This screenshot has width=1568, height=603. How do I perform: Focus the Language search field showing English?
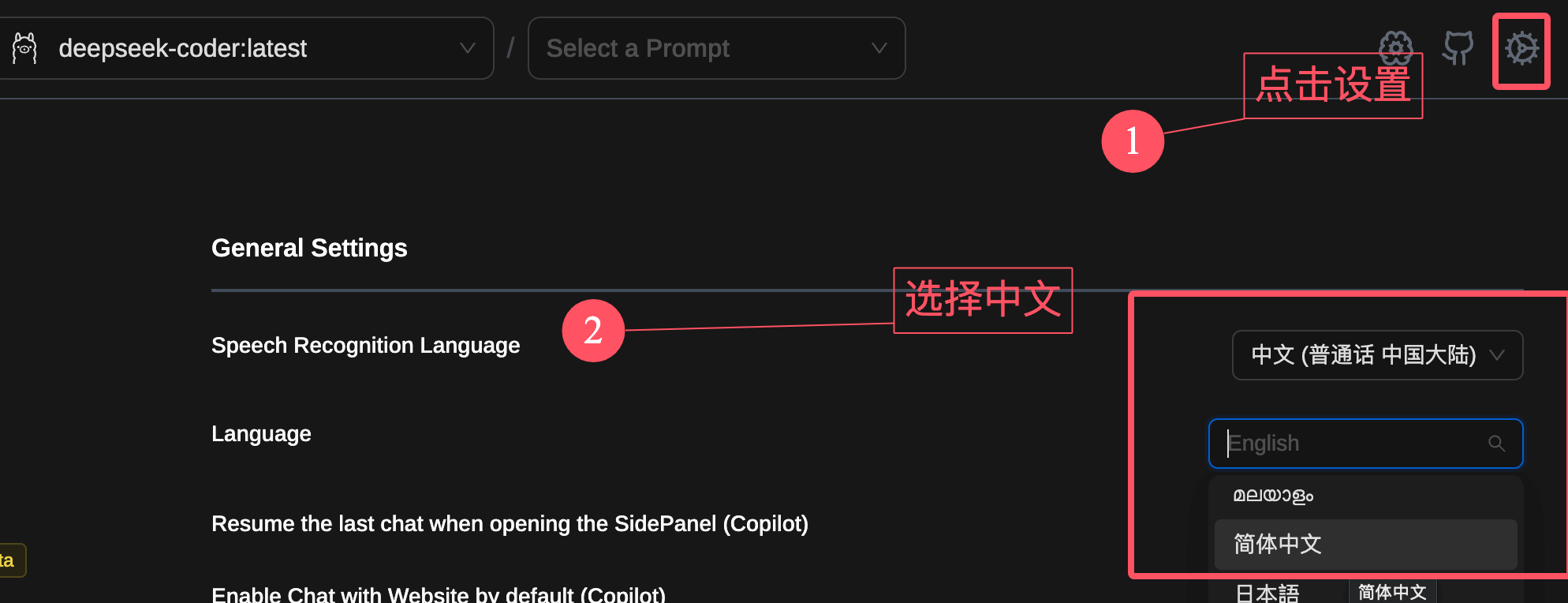[1353, 444]
